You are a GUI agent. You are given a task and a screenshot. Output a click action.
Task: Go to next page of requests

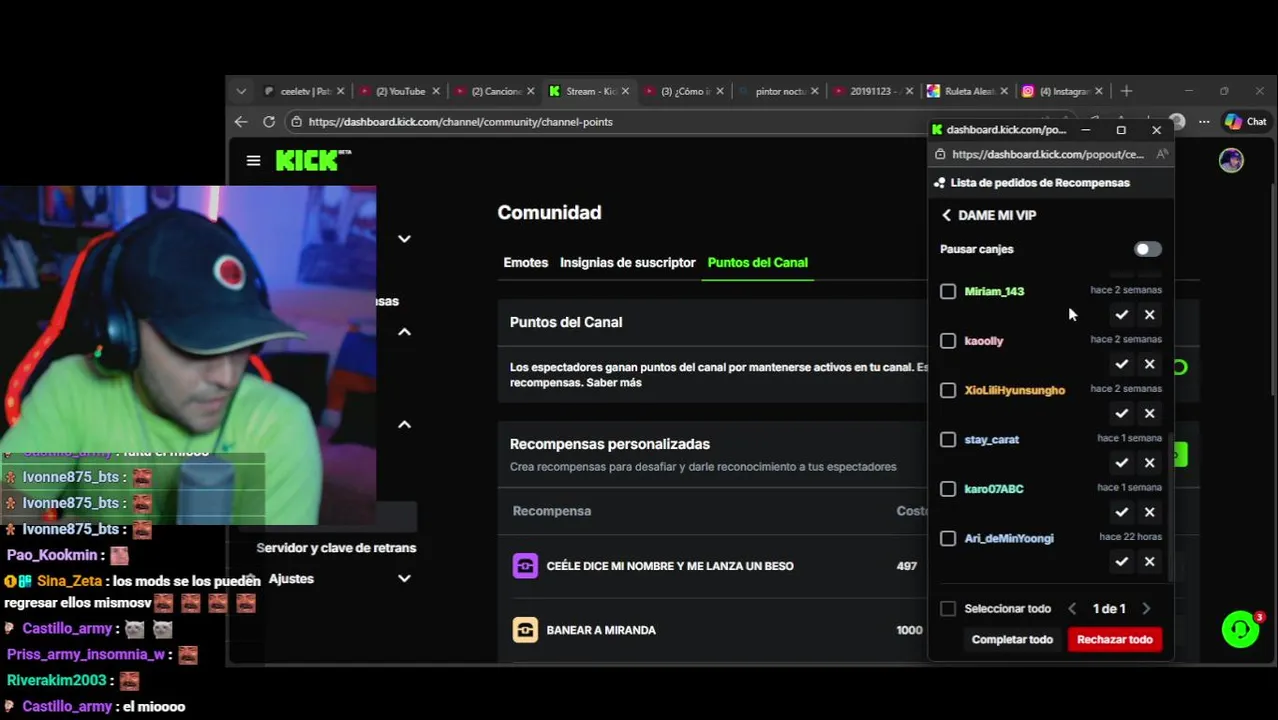coord(1146,608)
